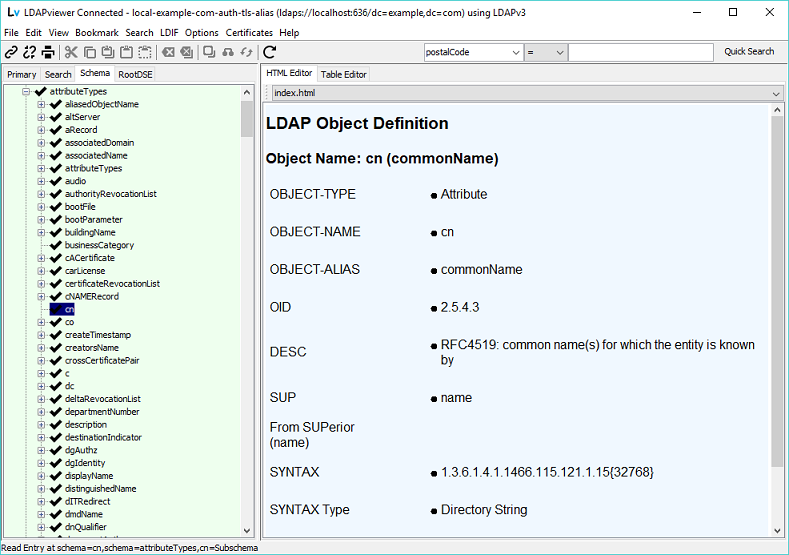Click the delete entry icon
The width and height of the screenshot is (789, 555).
[x=168, y=52]
